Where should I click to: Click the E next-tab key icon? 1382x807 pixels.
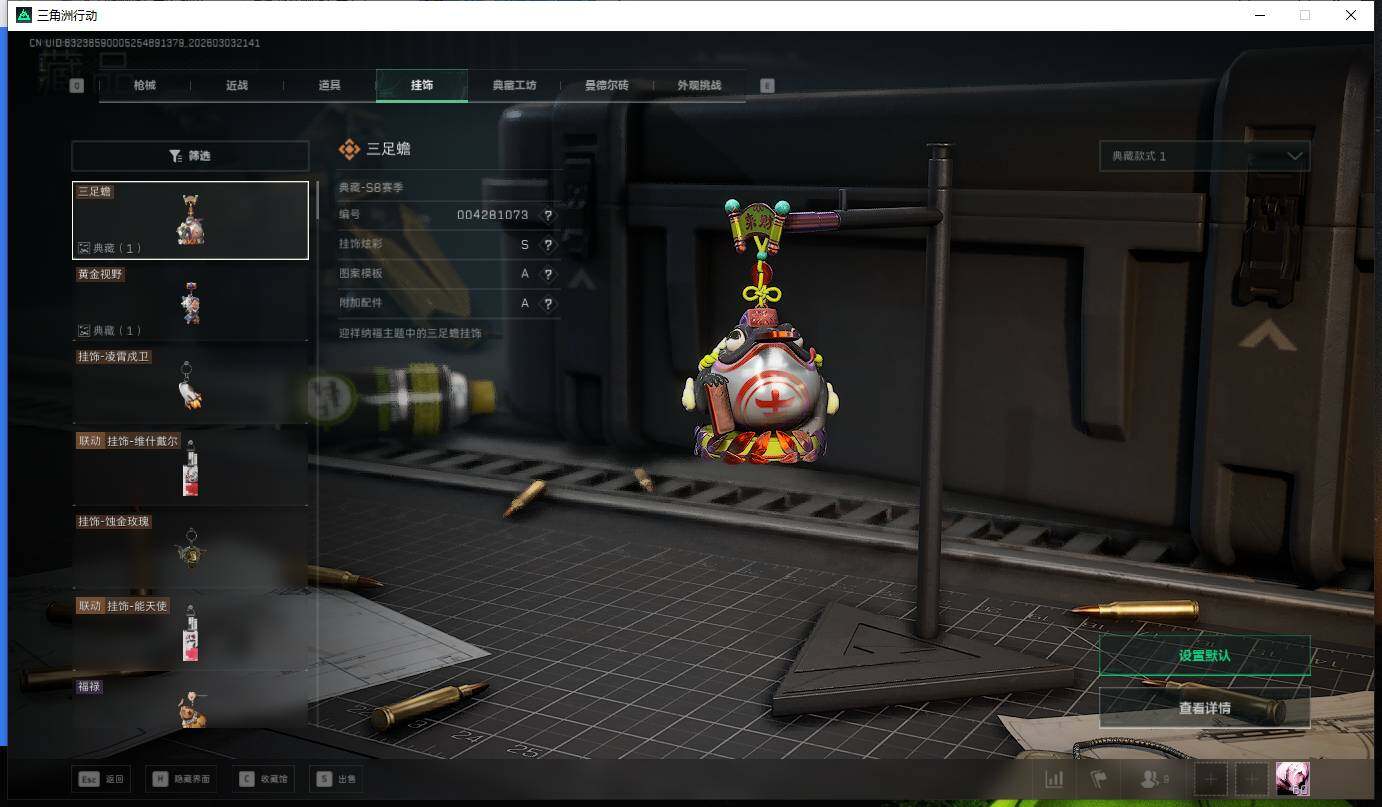click(768, 86)
